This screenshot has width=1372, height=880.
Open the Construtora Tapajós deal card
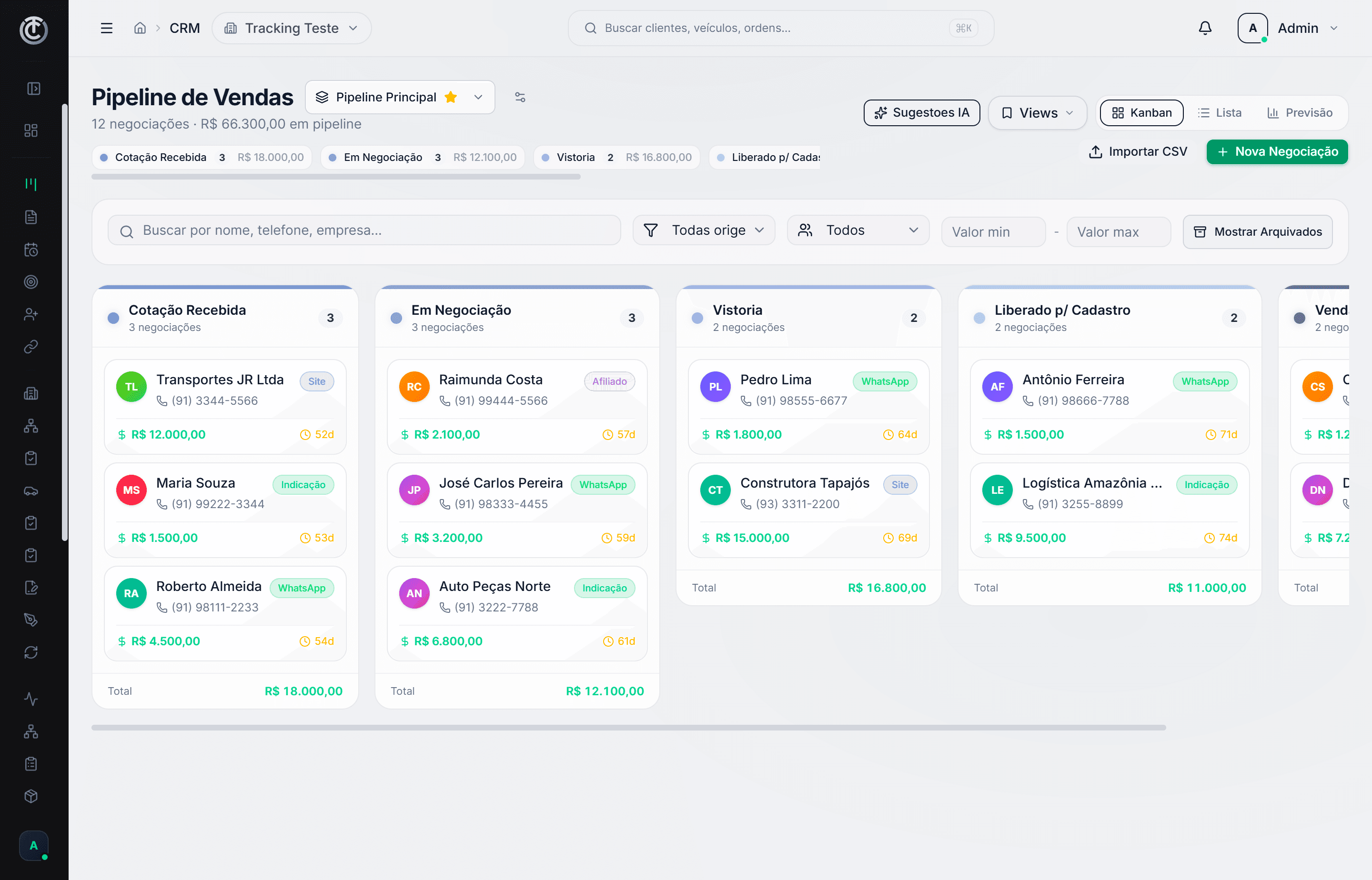809,510
